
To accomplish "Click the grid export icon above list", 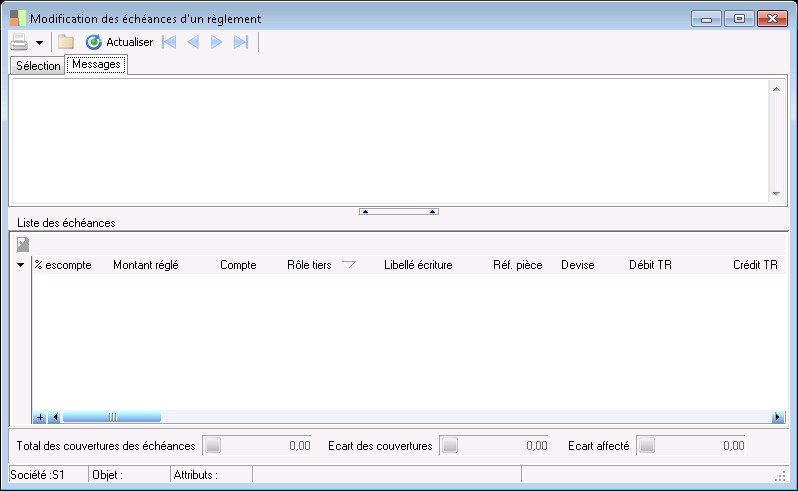I will [x=23, y=245].
